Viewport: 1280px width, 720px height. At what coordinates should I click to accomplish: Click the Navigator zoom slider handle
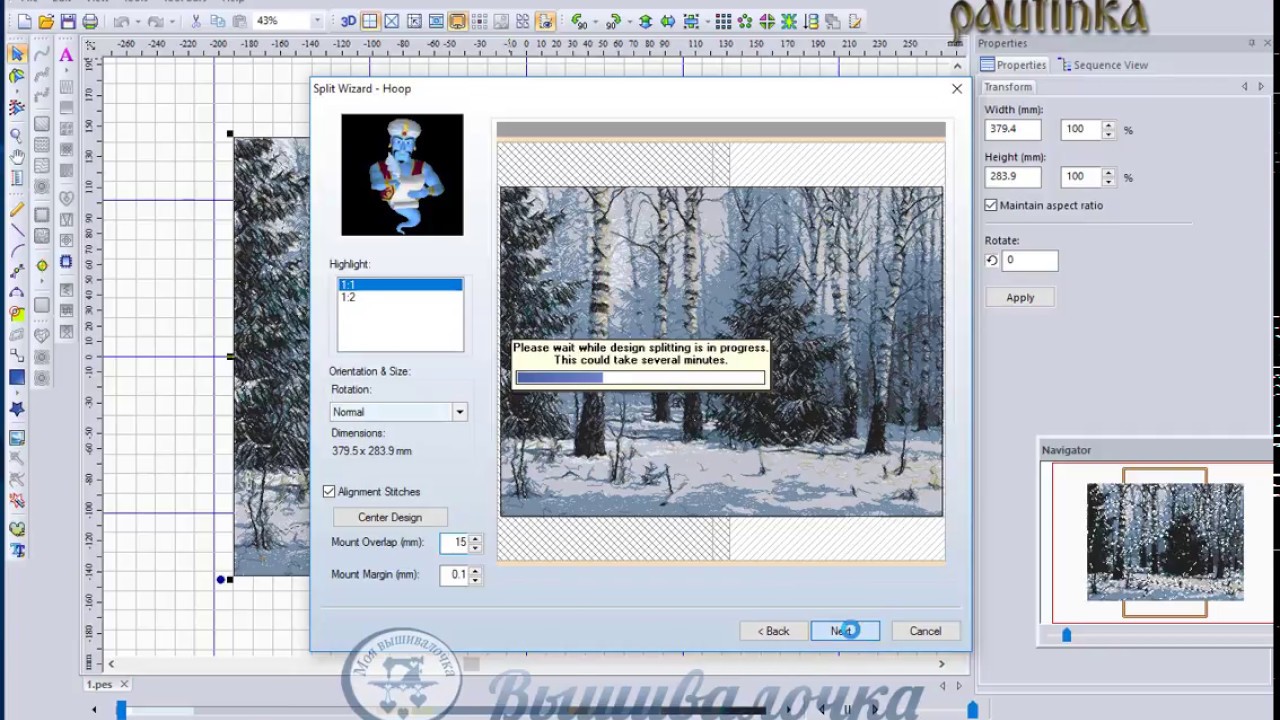pyautogui.click(x=1066, y=635)
